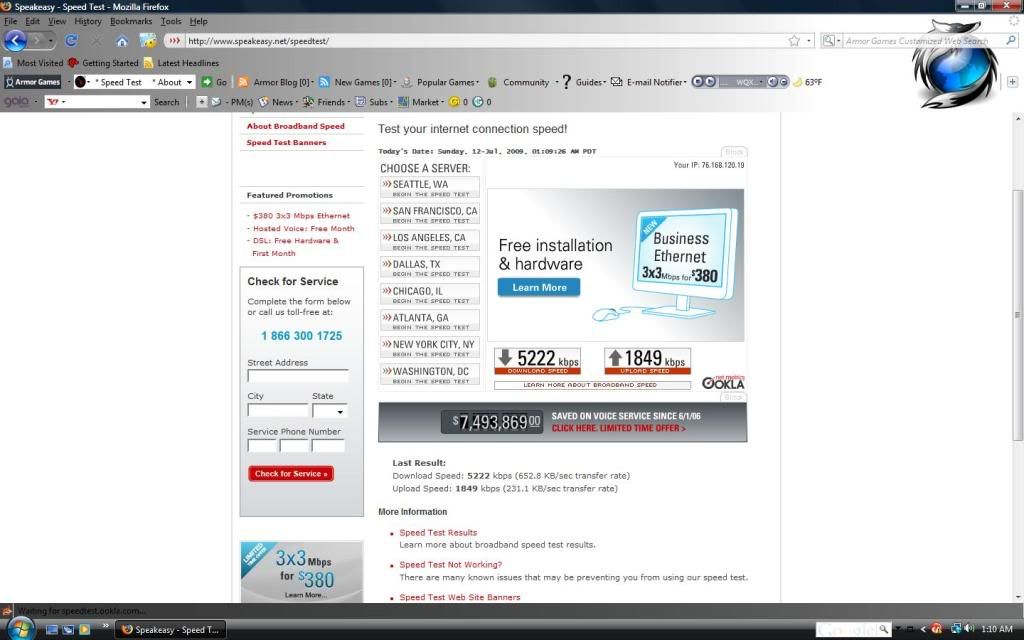Expand the Armor Blog dropdown arrow
This screenshot has height=640, width=1024.
(312, 82)
